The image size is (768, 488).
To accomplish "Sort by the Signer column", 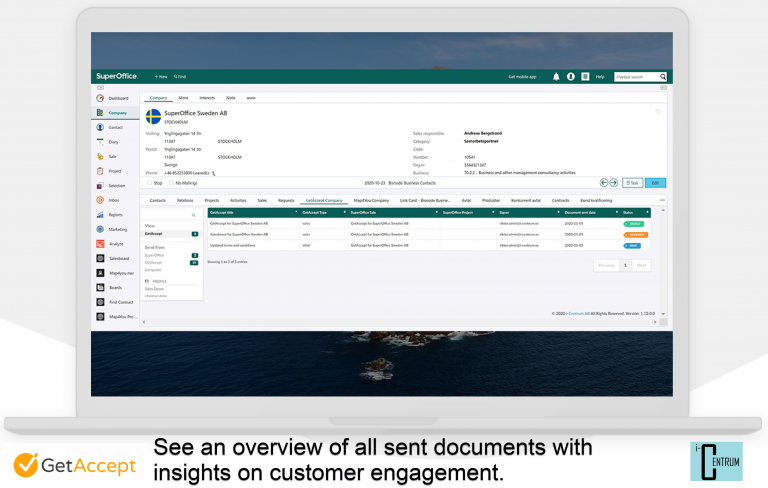I will click(x=558, y=212).
